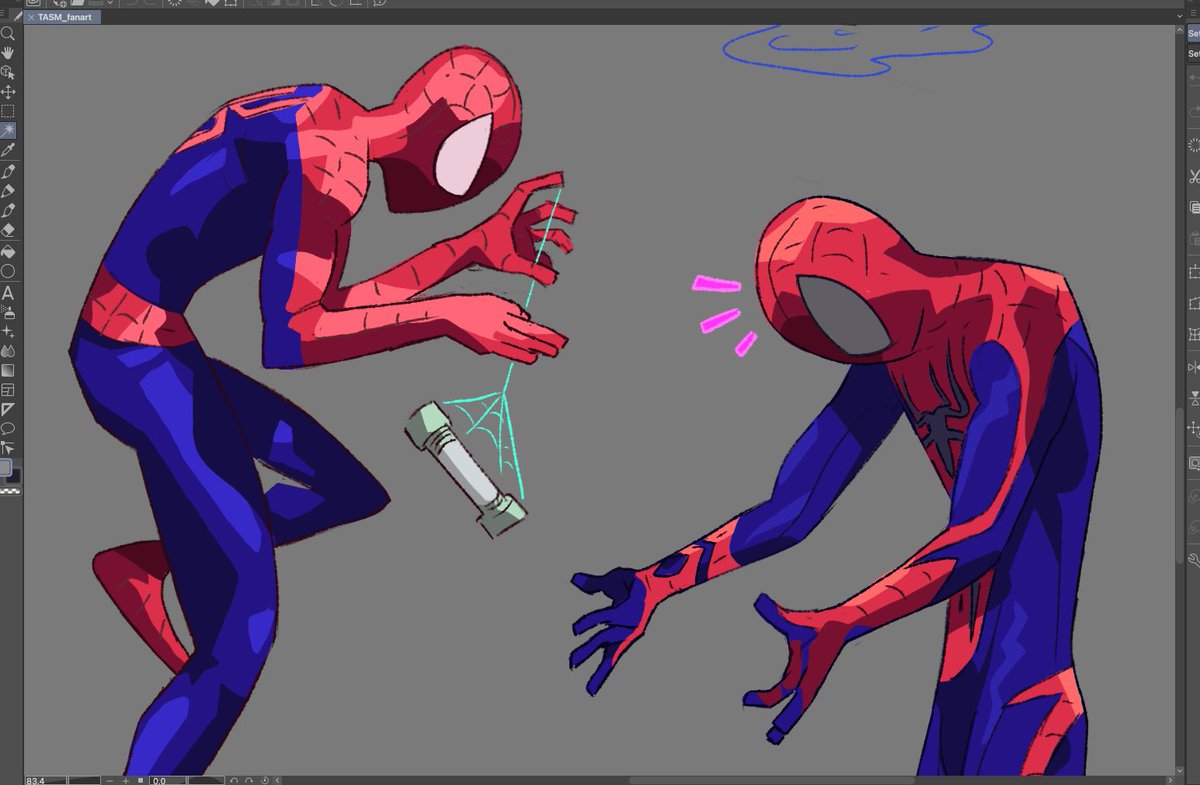Collapse the status bar controls with left chevron
The height and width of the screenshot is (785, 1200).
pyautogui.click(x=277, y=780)
